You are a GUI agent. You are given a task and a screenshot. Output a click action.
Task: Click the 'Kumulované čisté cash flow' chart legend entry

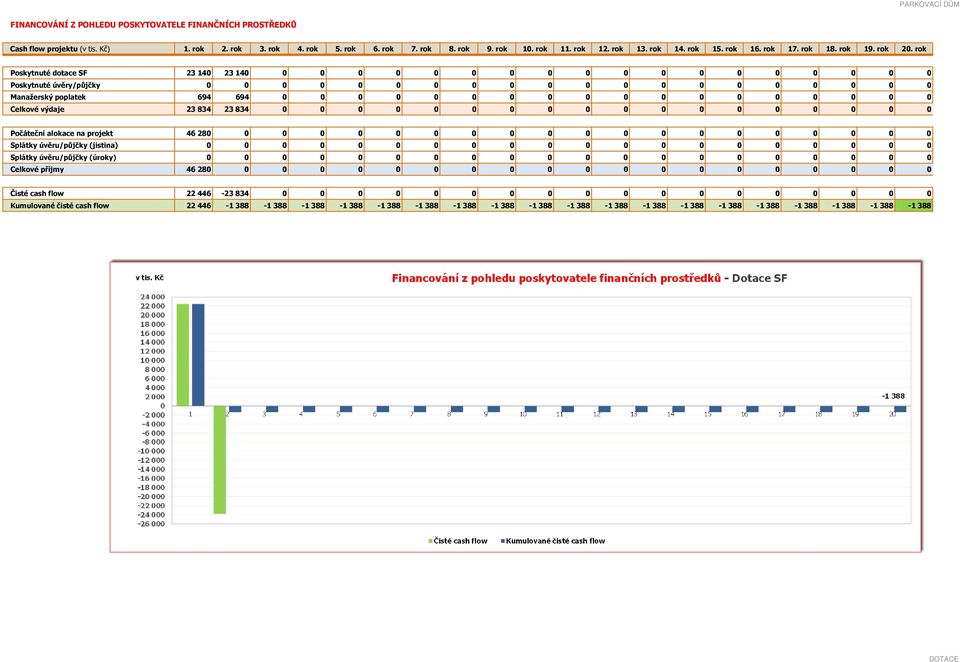(553, 541)
